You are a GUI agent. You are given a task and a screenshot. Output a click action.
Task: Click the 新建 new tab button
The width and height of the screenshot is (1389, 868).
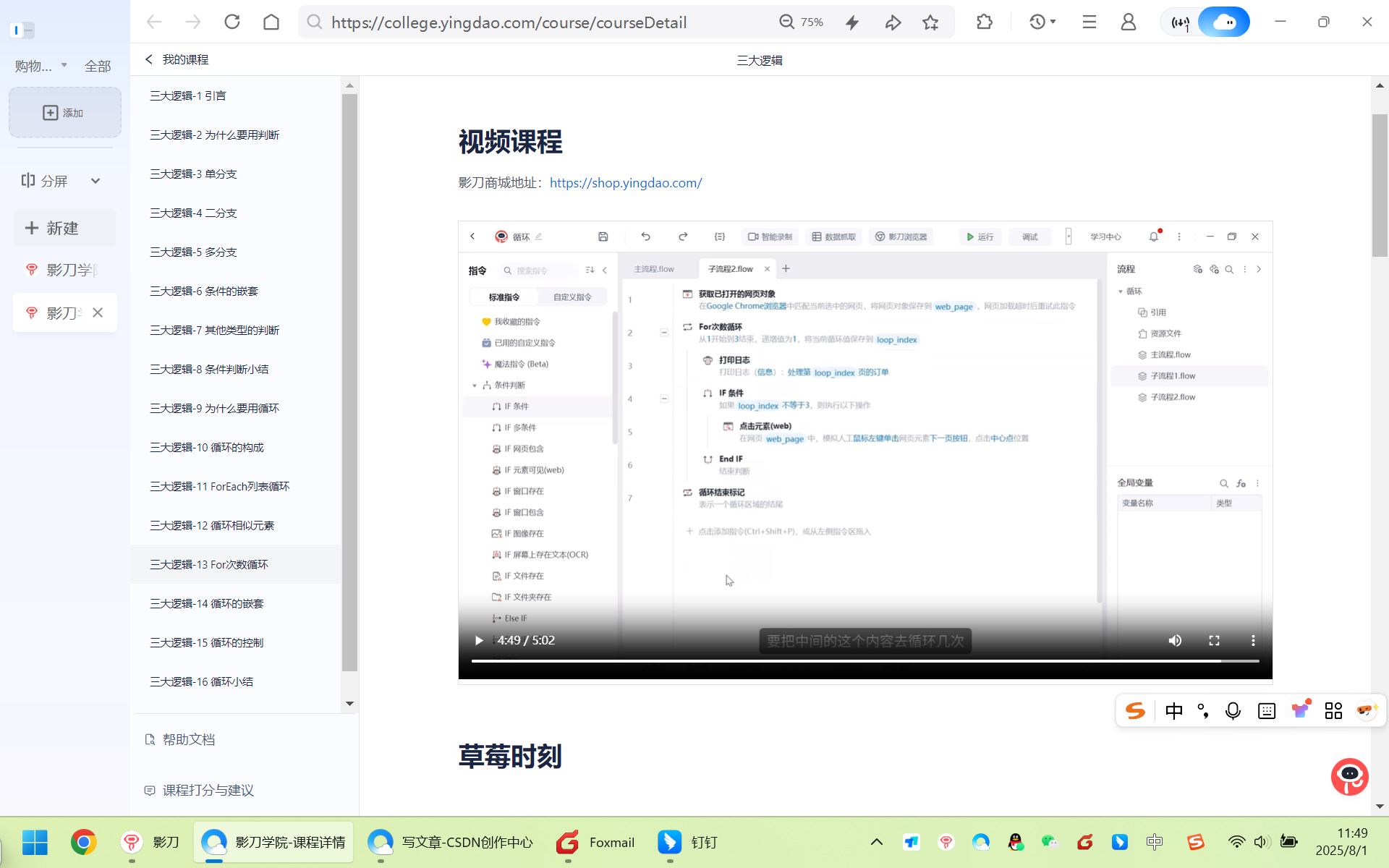pos(64,228)
